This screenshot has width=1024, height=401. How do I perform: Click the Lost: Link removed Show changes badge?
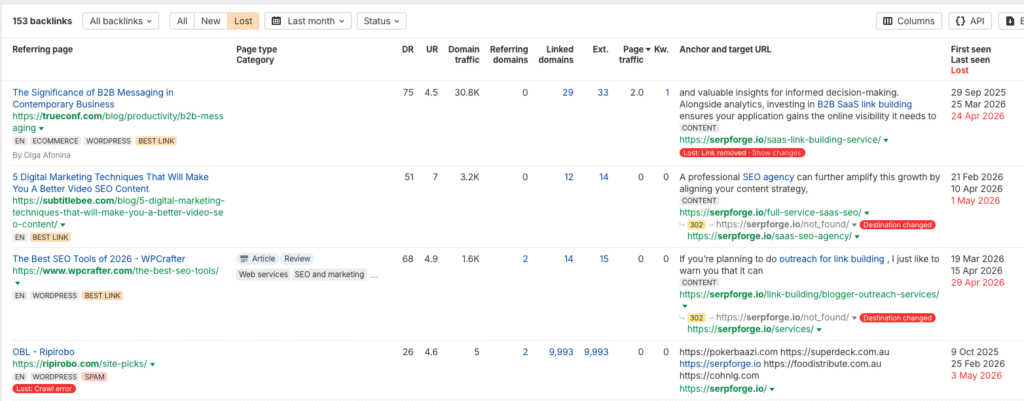[742, 152]
